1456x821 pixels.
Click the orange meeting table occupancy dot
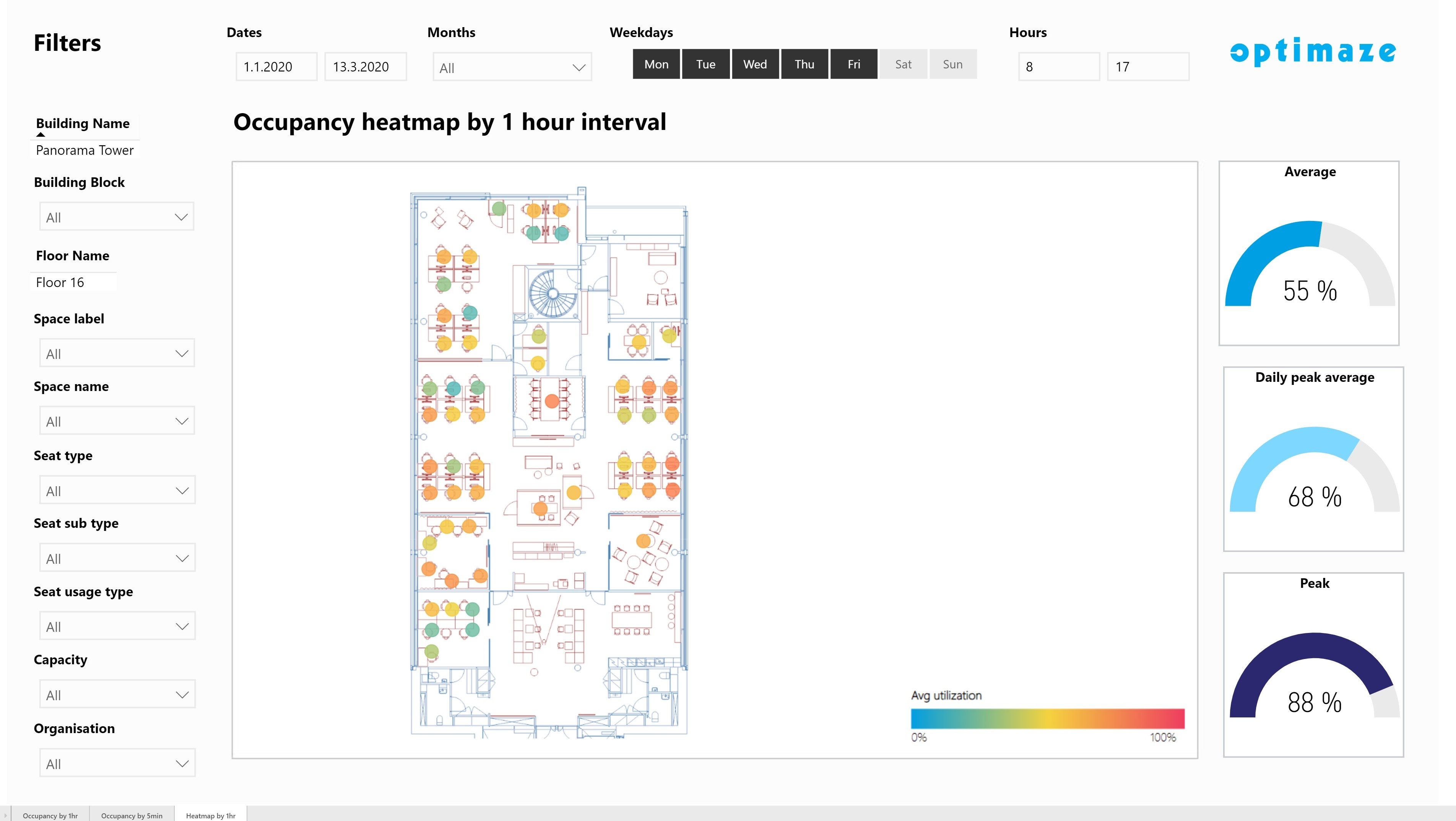[552, 401]
